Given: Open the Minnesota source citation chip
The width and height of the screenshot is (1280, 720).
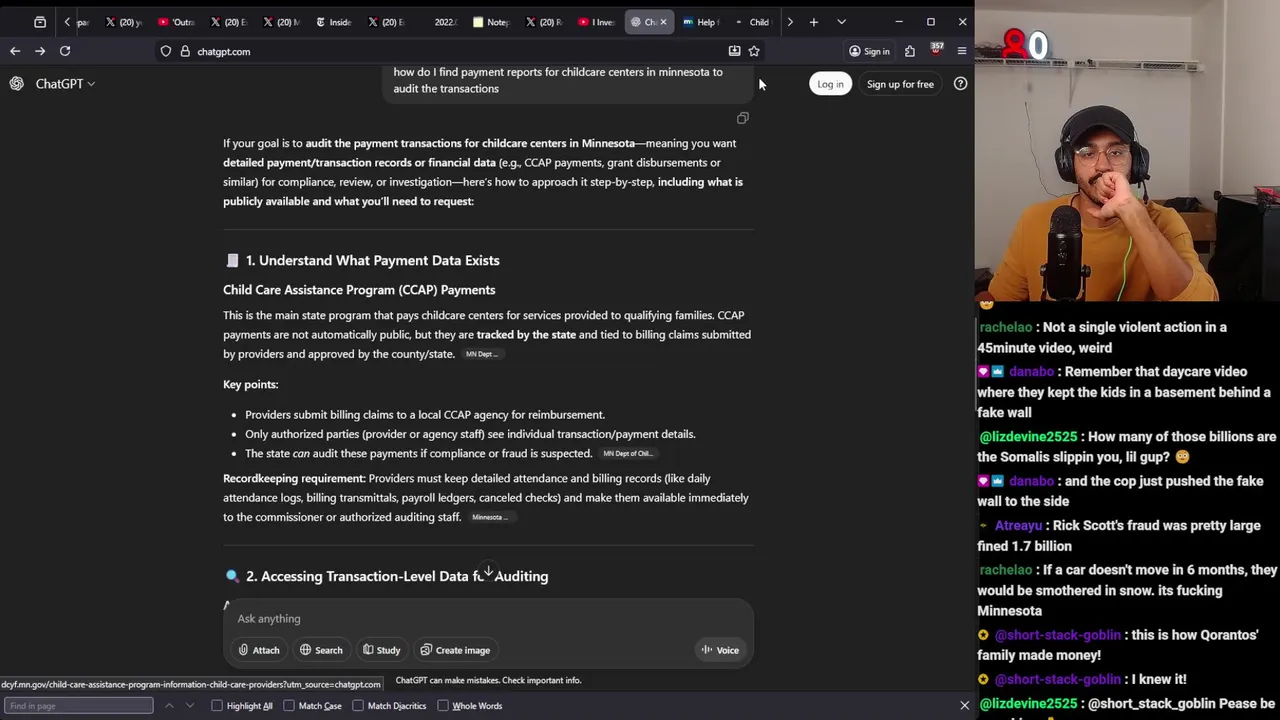Looking at the screenshot, I should pyautogui.click(x=490, y=517).
